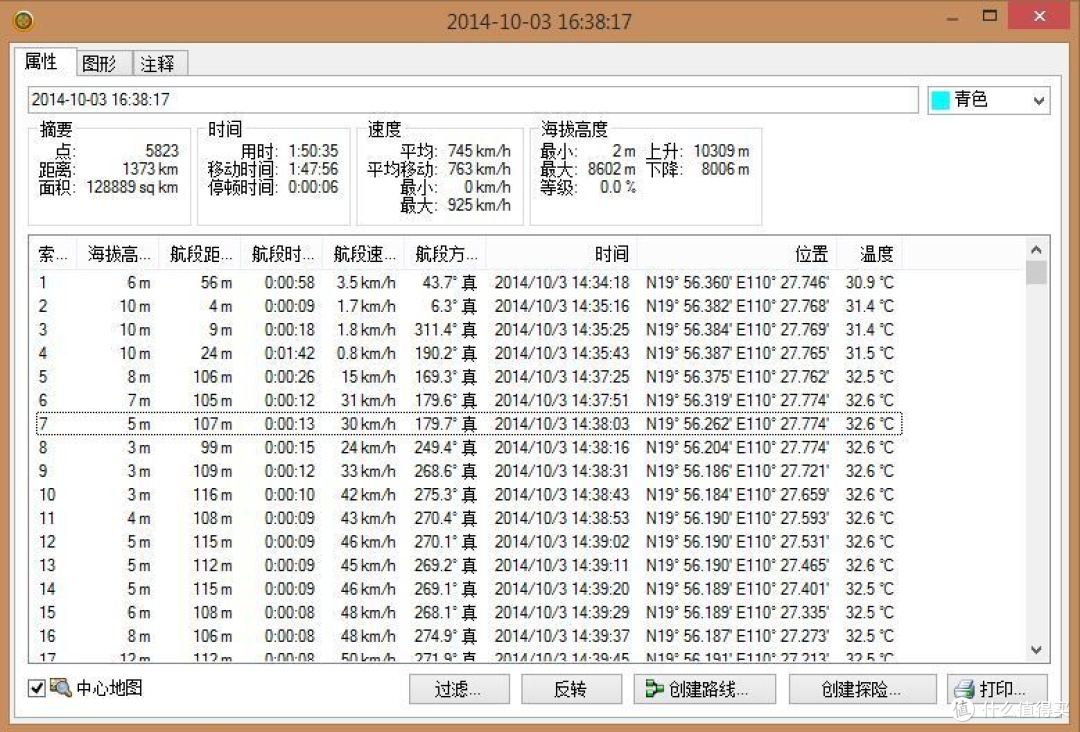1080x732 pixels.
Task: Minimize the track properties window
Action: tap(953, 17)
